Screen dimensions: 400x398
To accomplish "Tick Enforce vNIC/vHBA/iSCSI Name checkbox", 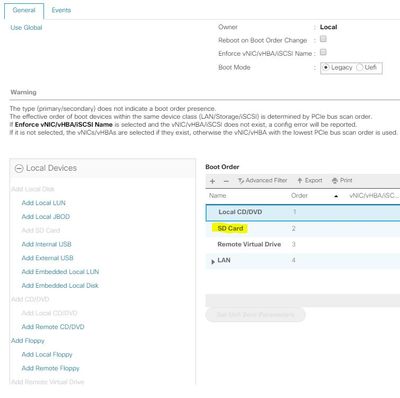I will tap(323, 52).
